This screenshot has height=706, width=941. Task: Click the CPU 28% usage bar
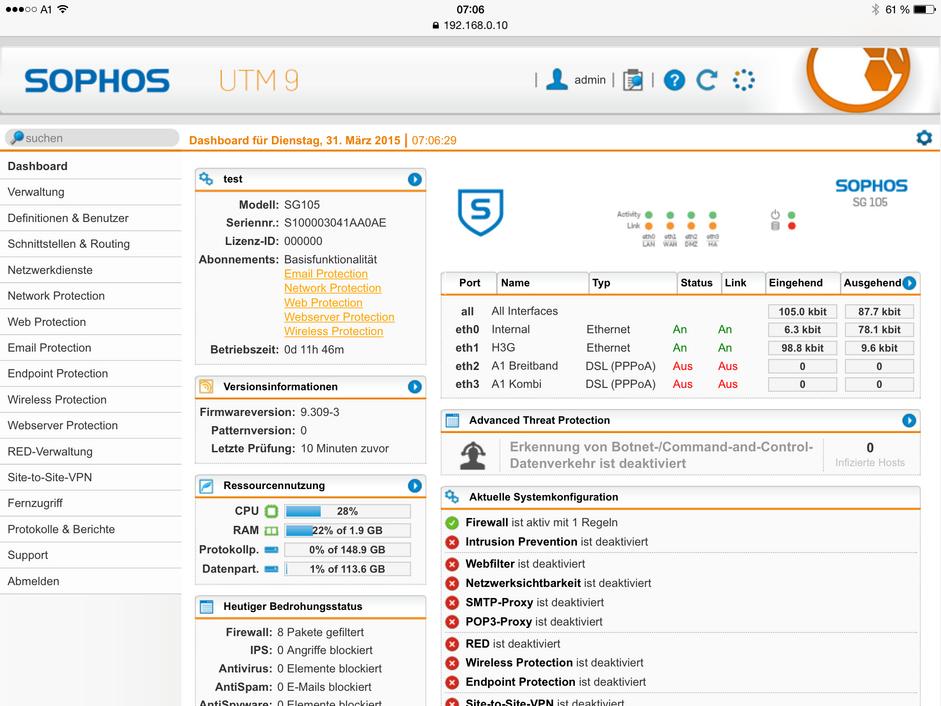[347, 511]
